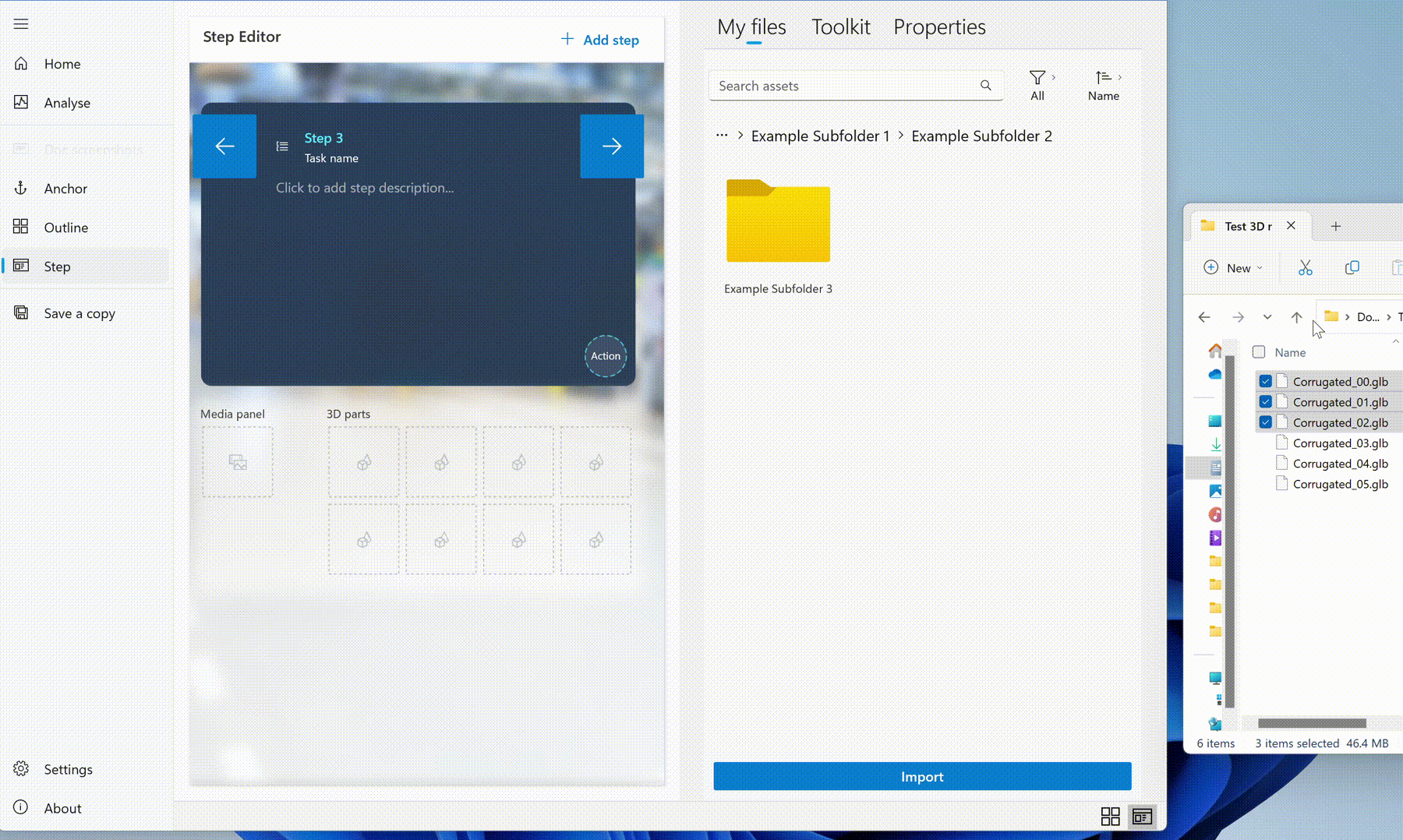Click the Copy icon in File Explorer
This screenshot has height=840, width=1403.
pos(1352,268)
